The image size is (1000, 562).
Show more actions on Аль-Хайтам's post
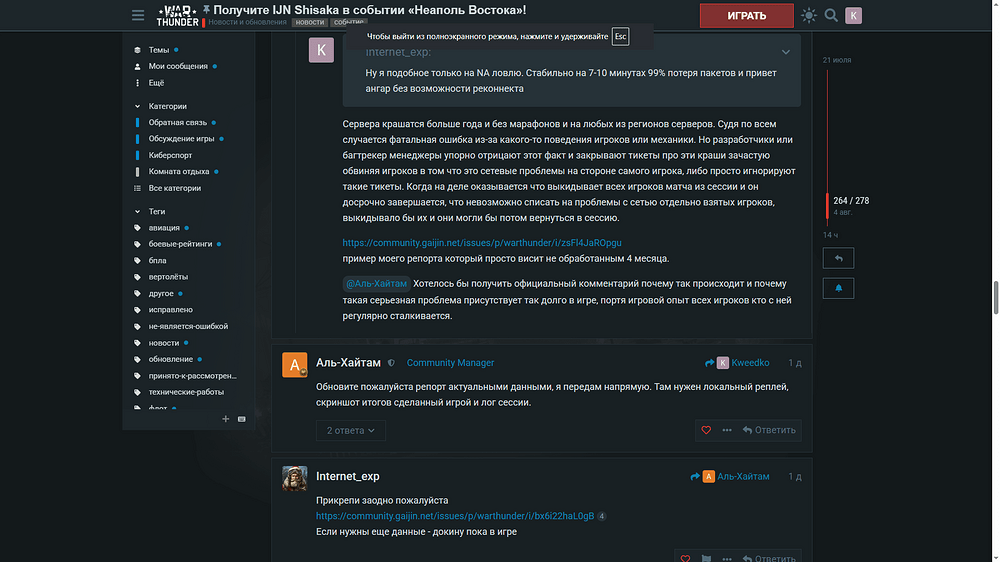click(727, 431)
